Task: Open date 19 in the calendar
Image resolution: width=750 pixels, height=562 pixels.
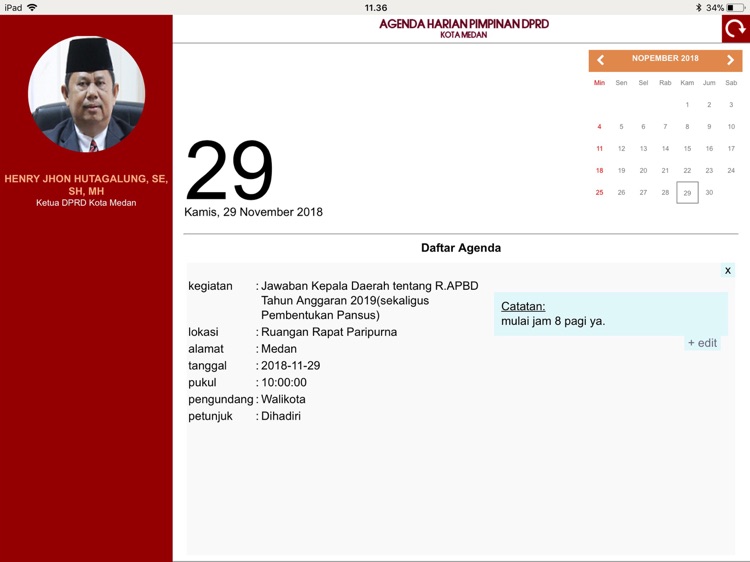Action: click(621, 171)
